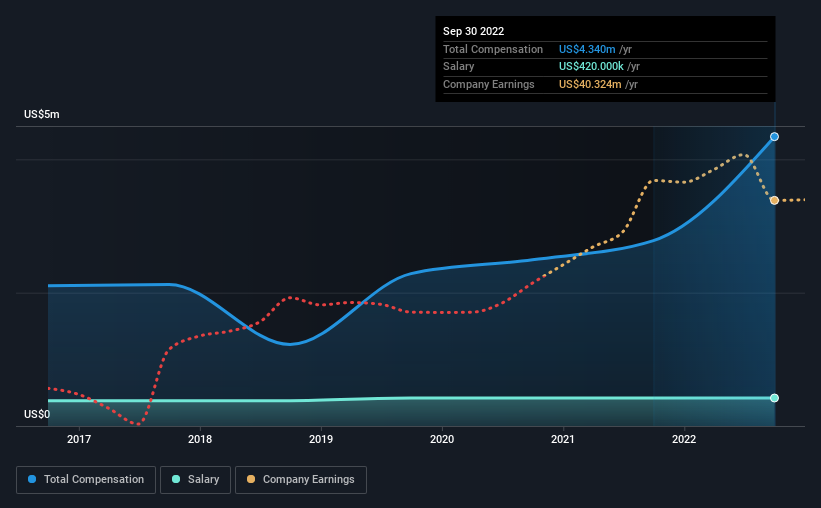Click the US$4.340m total compensation value

(x=587, y=49)
